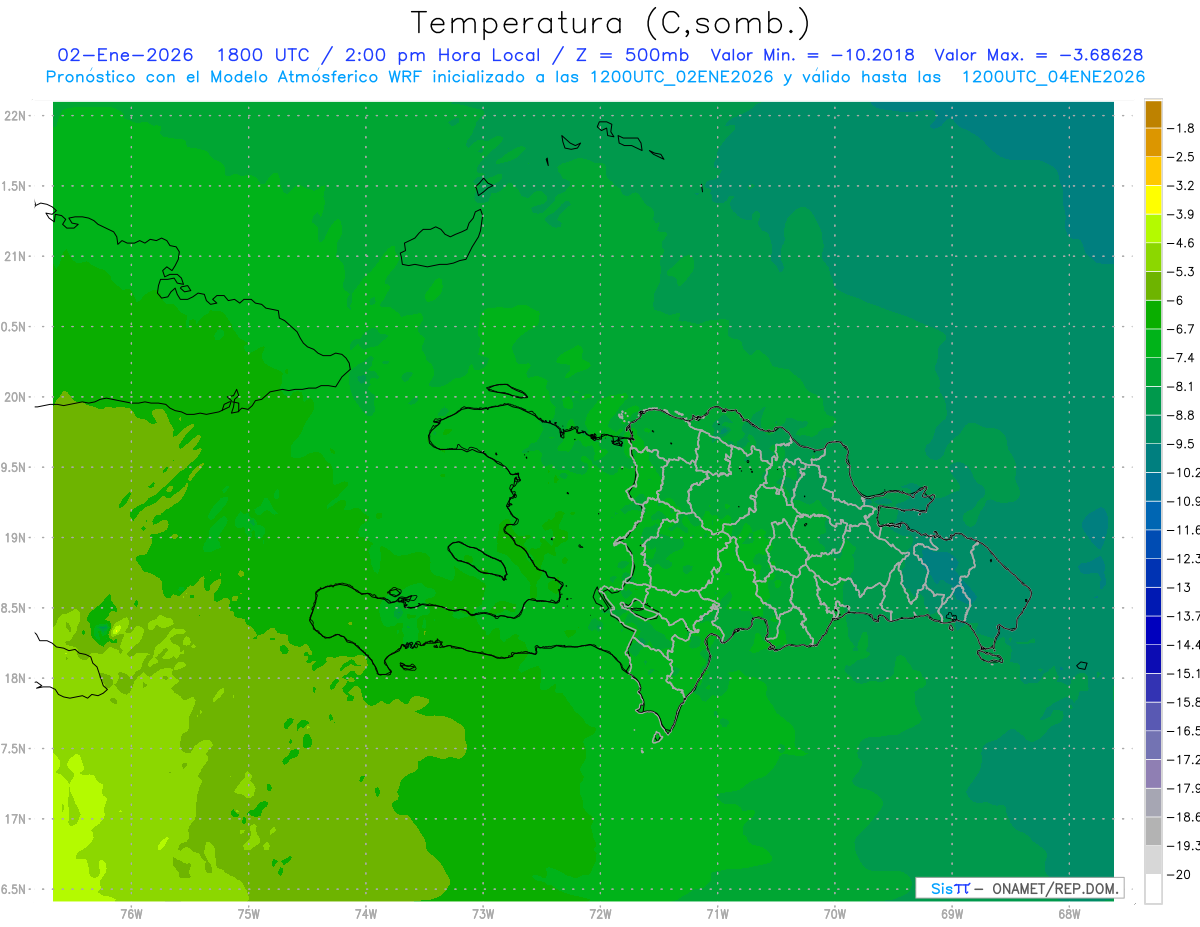Click the '22N' latitude label
1200x927 pixels.
point(16,115)
